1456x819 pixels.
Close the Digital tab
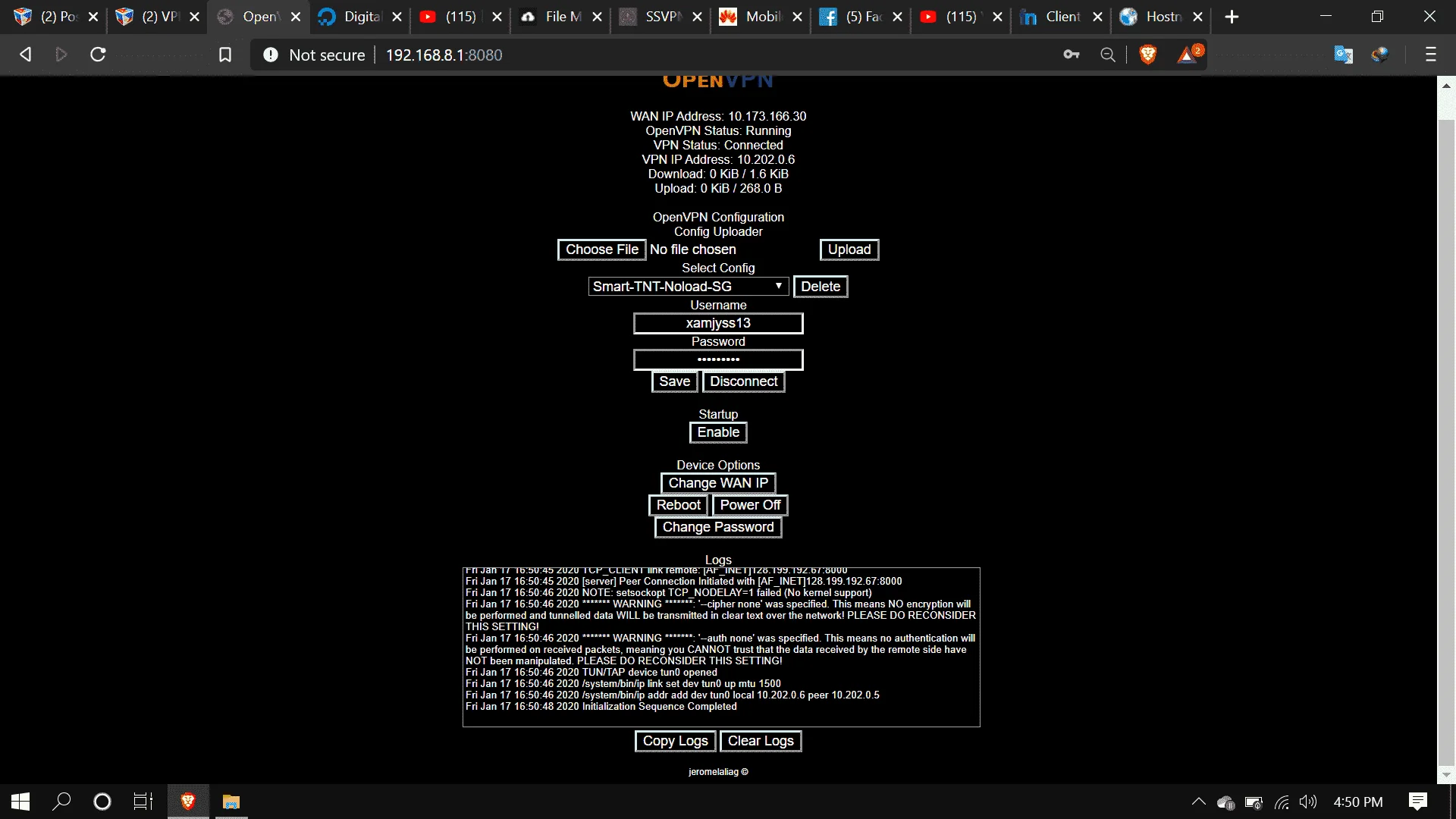pos(397,17)
